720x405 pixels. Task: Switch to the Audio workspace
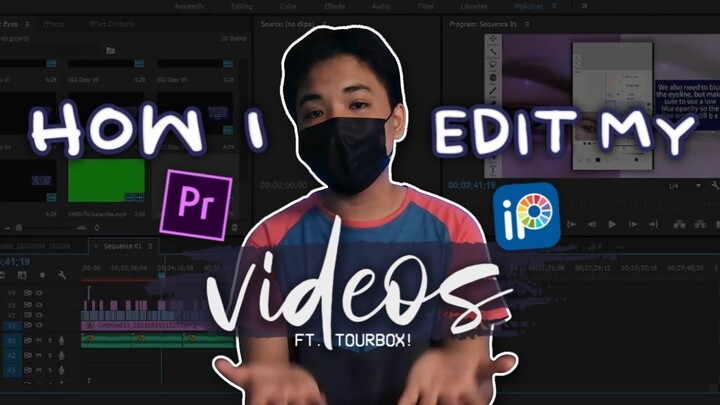point(381,6)
